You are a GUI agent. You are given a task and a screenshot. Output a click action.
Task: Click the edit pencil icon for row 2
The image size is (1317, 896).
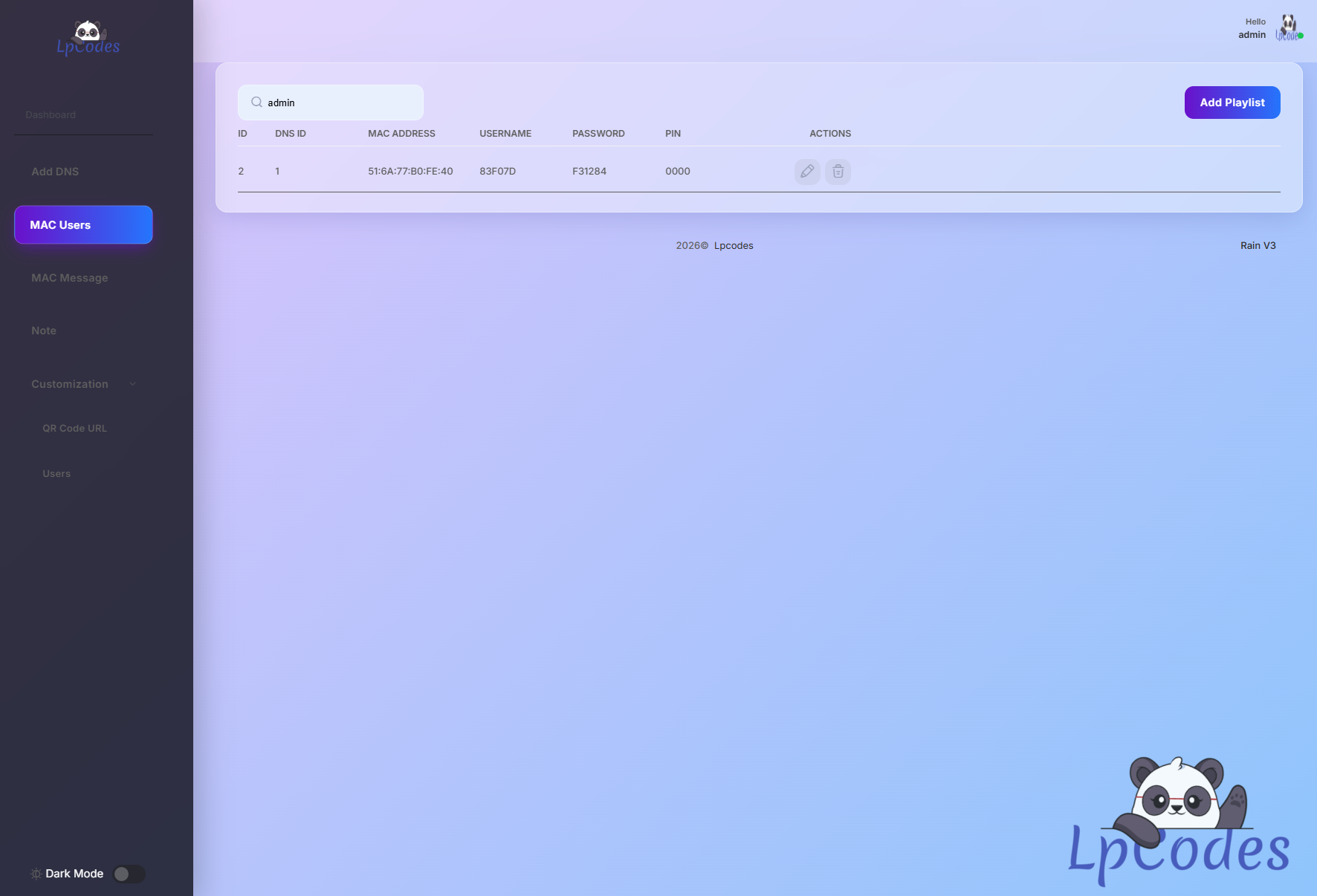coord(807,172)
